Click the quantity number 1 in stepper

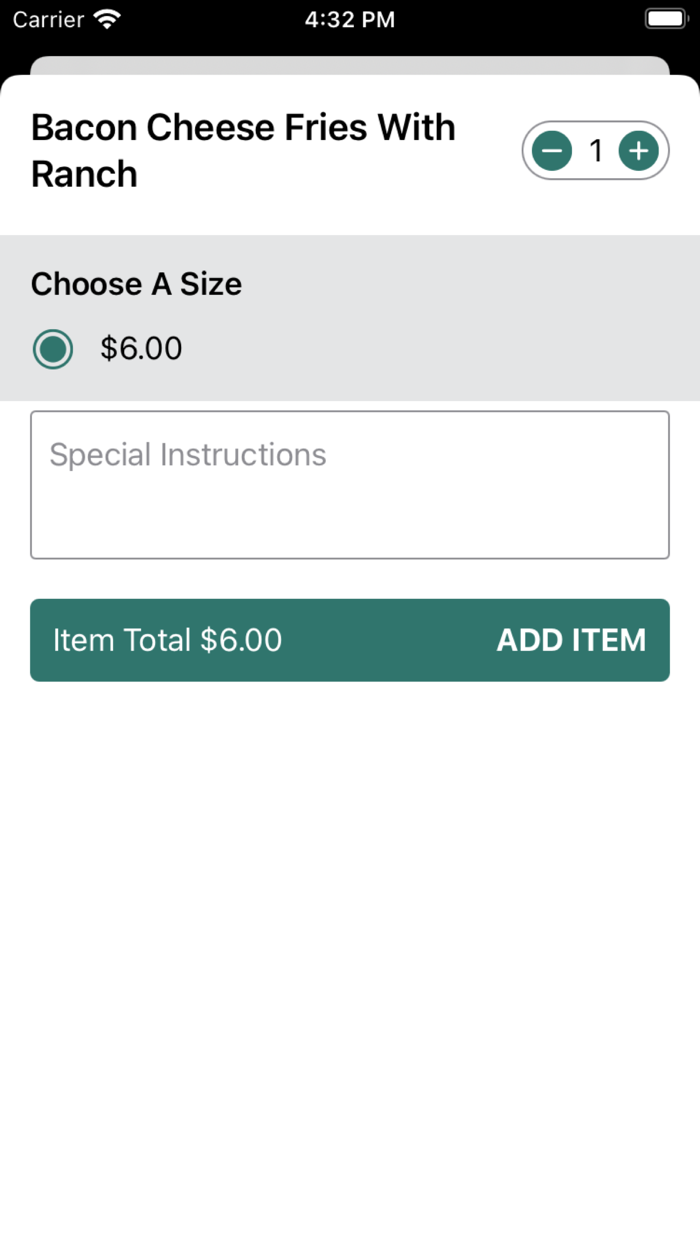pos(596,151)
